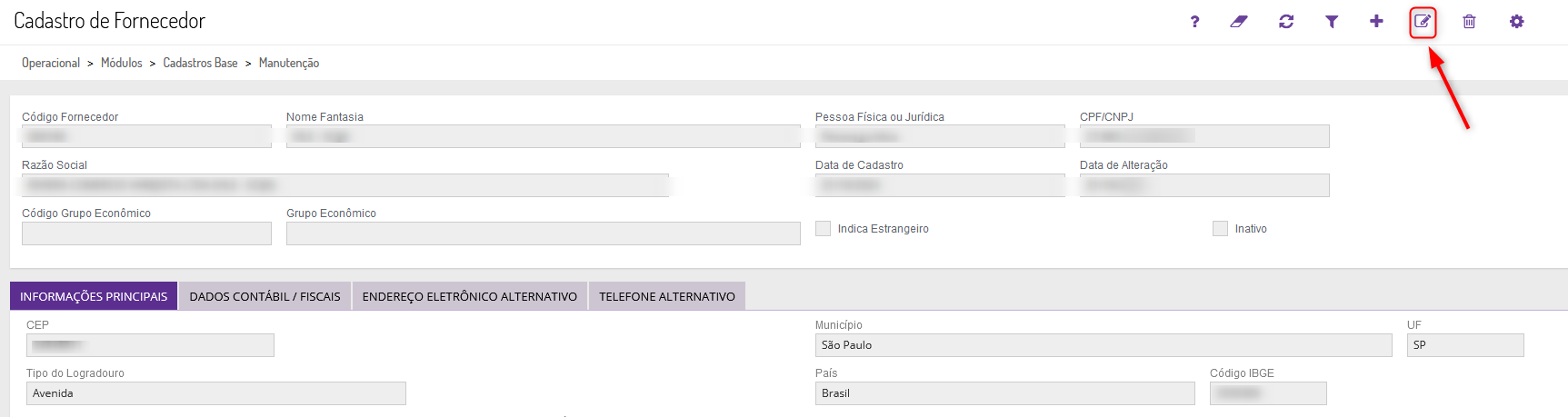
Task: Click the edit pencil icon
Action: coord(1423,22)
